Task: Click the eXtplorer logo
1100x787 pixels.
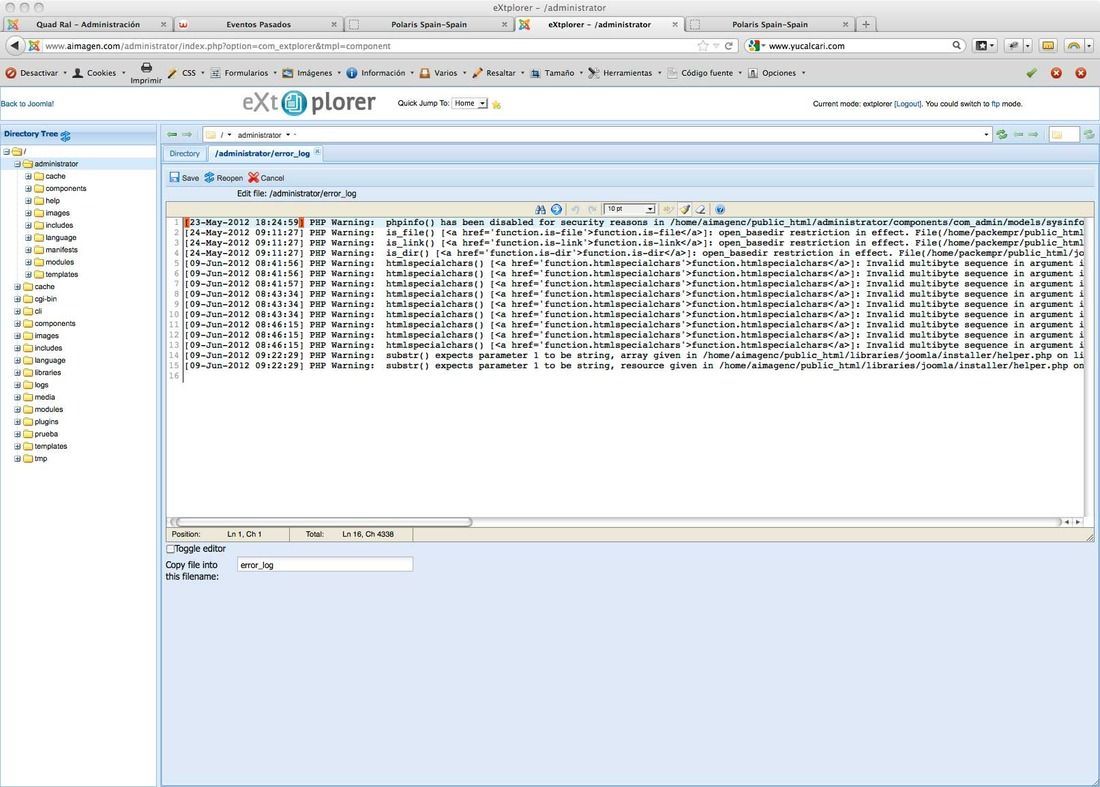Action: 309,103
